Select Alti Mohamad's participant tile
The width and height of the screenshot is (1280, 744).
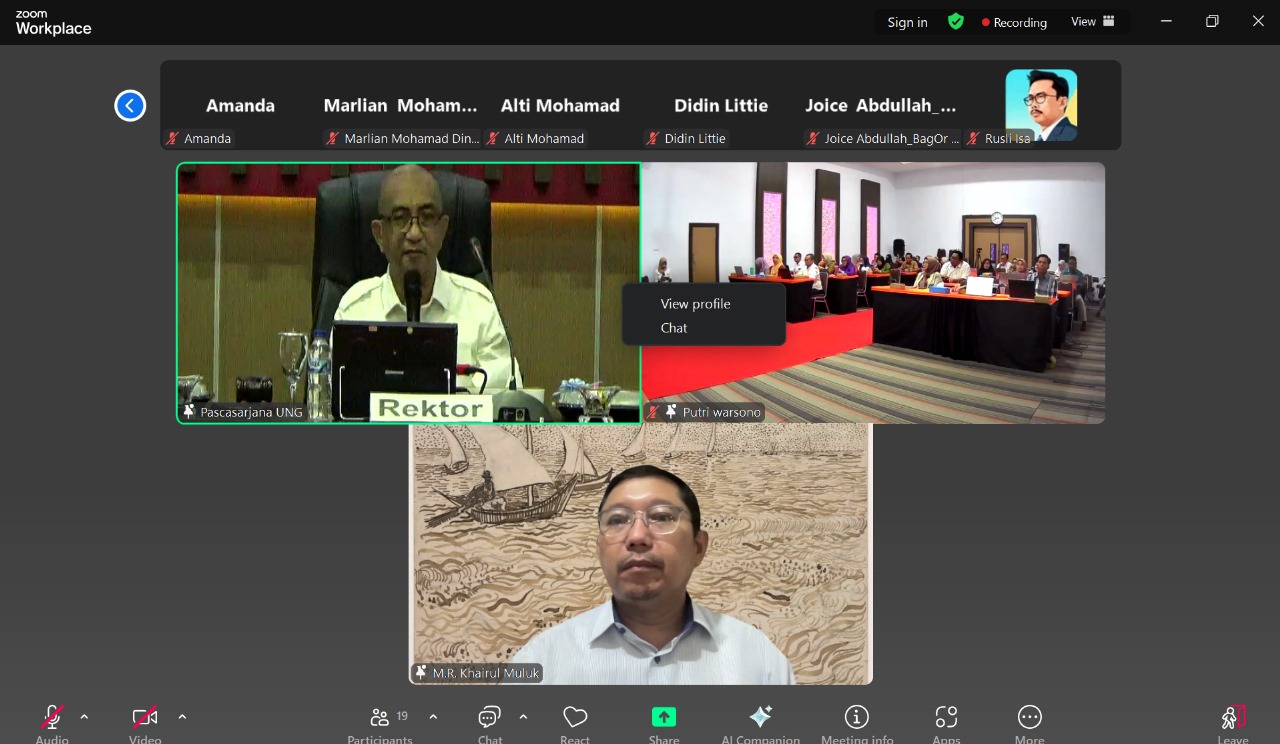click(x=560, y=105)
